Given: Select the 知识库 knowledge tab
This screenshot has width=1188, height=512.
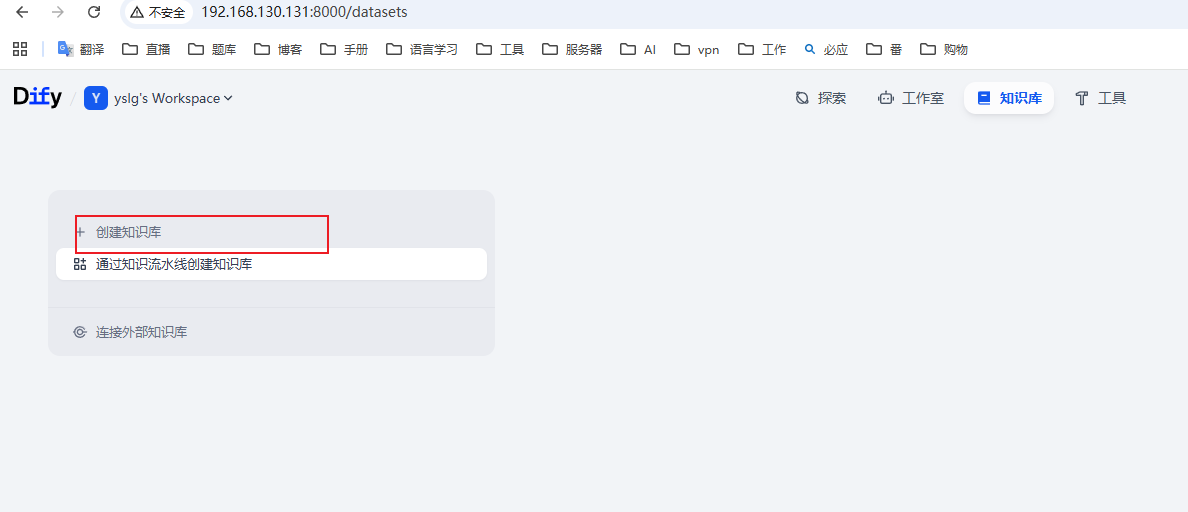Looking at the screenshot, I should (x=1008, y=98).
